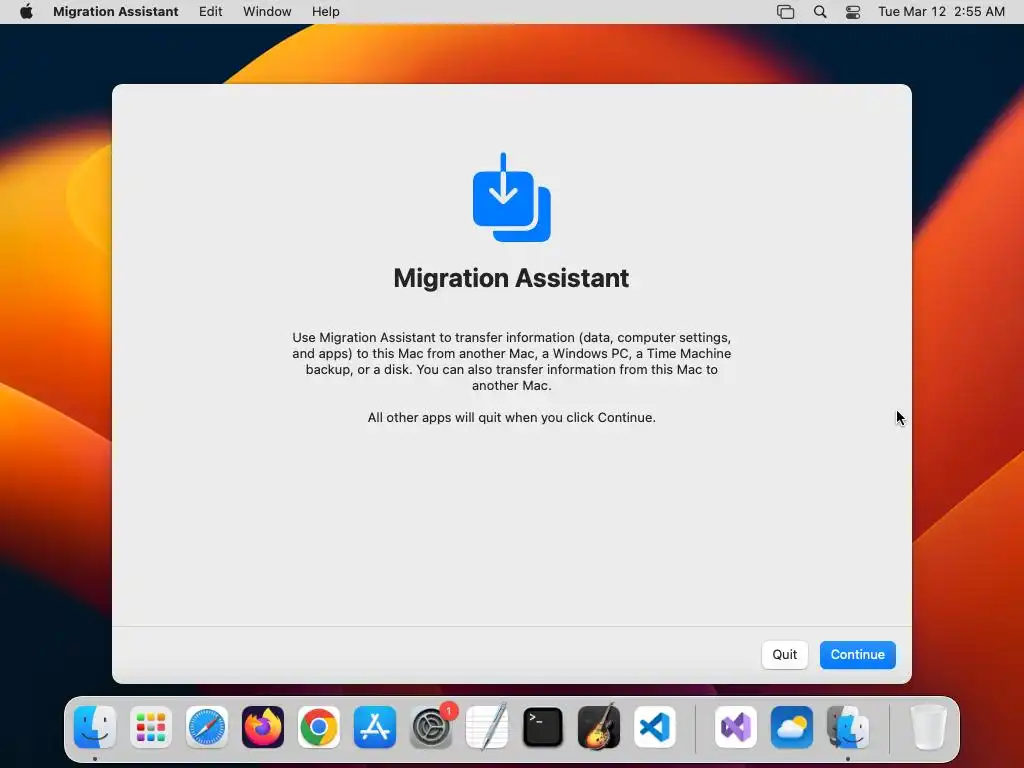Click the Migration Assistant heading text
Screen dimensions: 1024x768
(x=511, y=278)
